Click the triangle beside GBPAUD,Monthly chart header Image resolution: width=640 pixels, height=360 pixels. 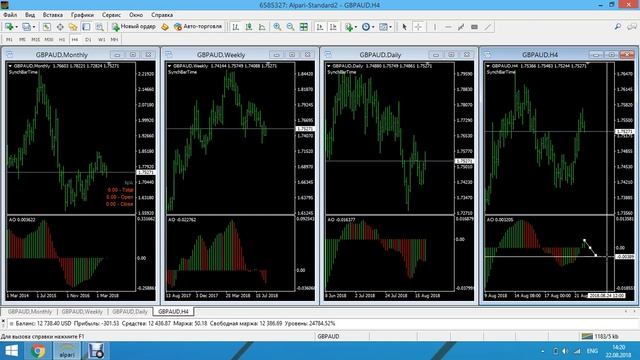point(10,66)
